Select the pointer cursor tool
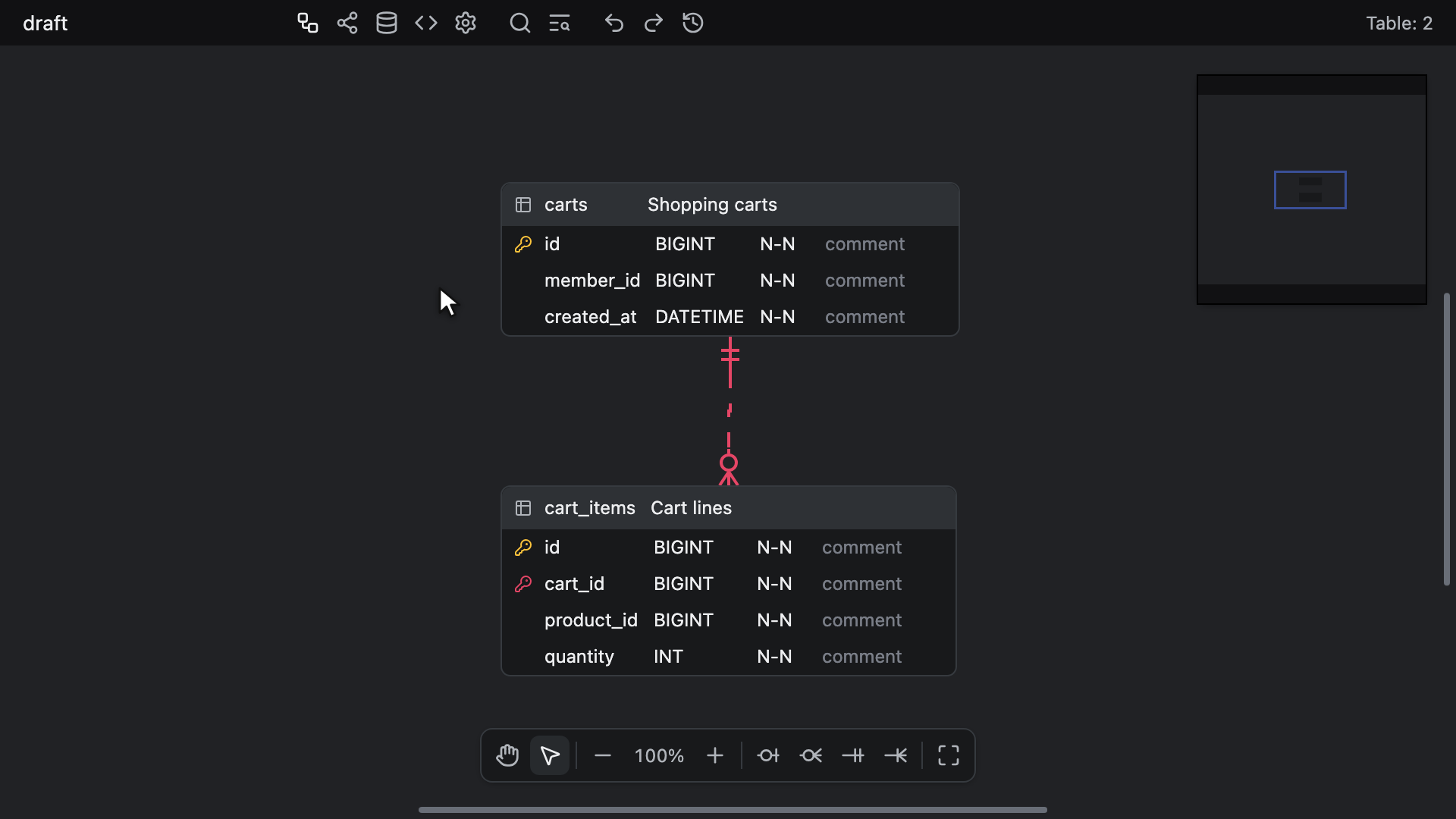1456x819 pixels. (x=550, y=755)
